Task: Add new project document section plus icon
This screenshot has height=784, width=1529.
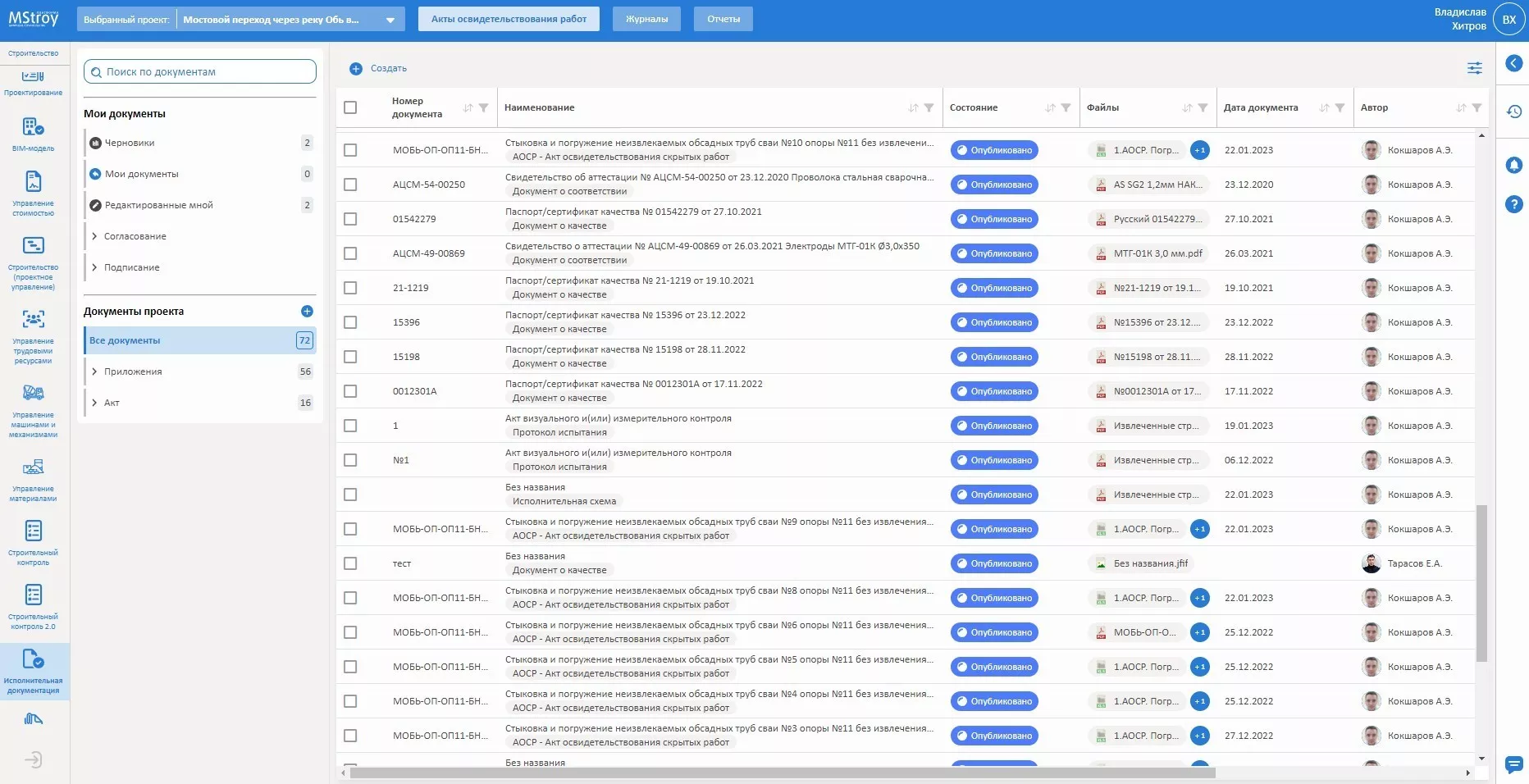Action: (x=307, y=312)
